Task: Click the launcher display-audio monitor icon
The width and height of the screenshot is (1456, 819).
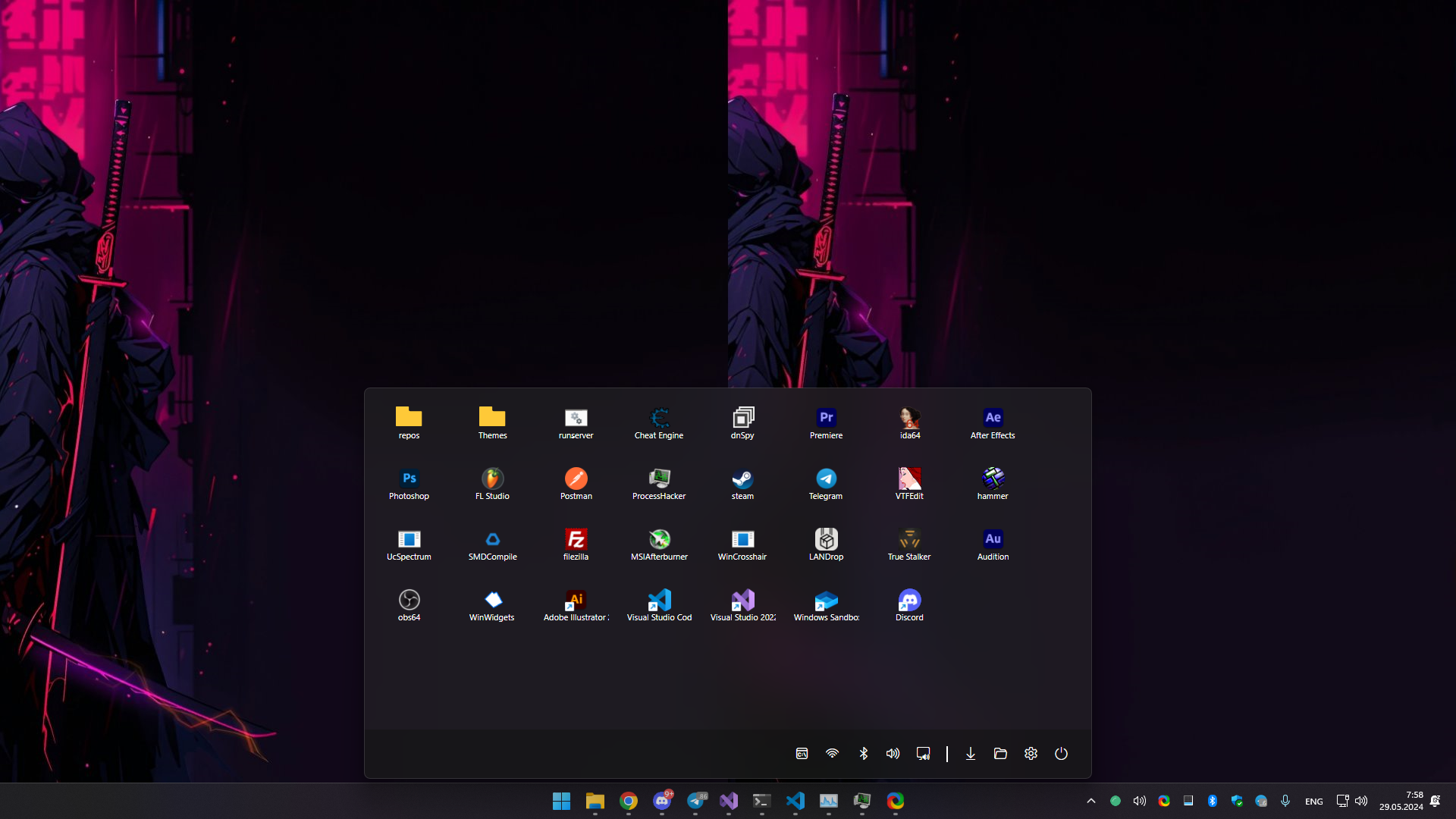Action: (x=923, y=754)
